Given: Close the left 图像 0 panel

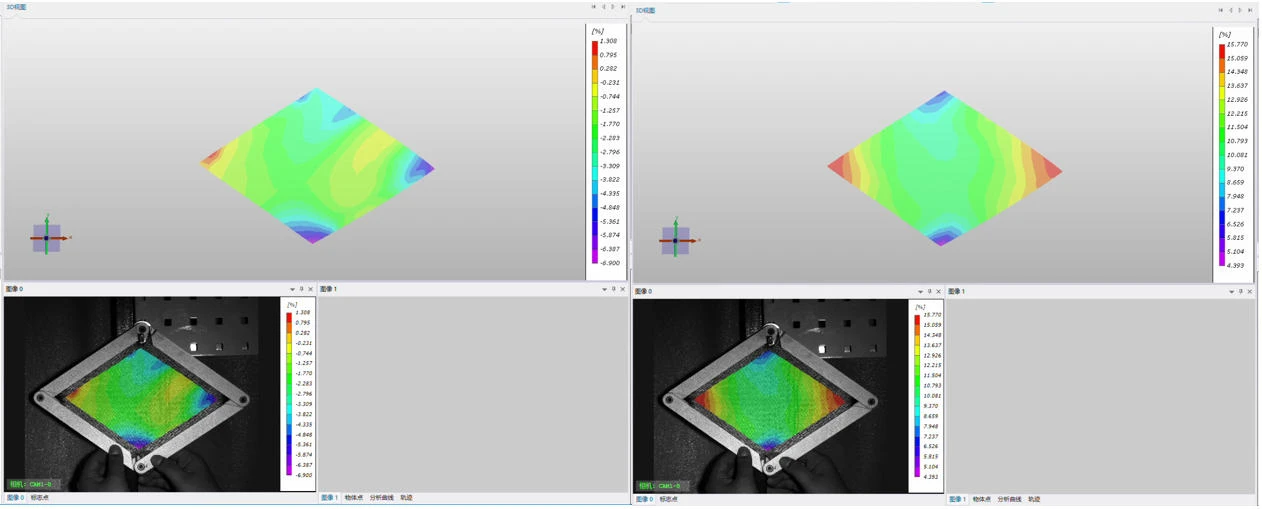Looking at the screenshot, I should click(311, 289).
